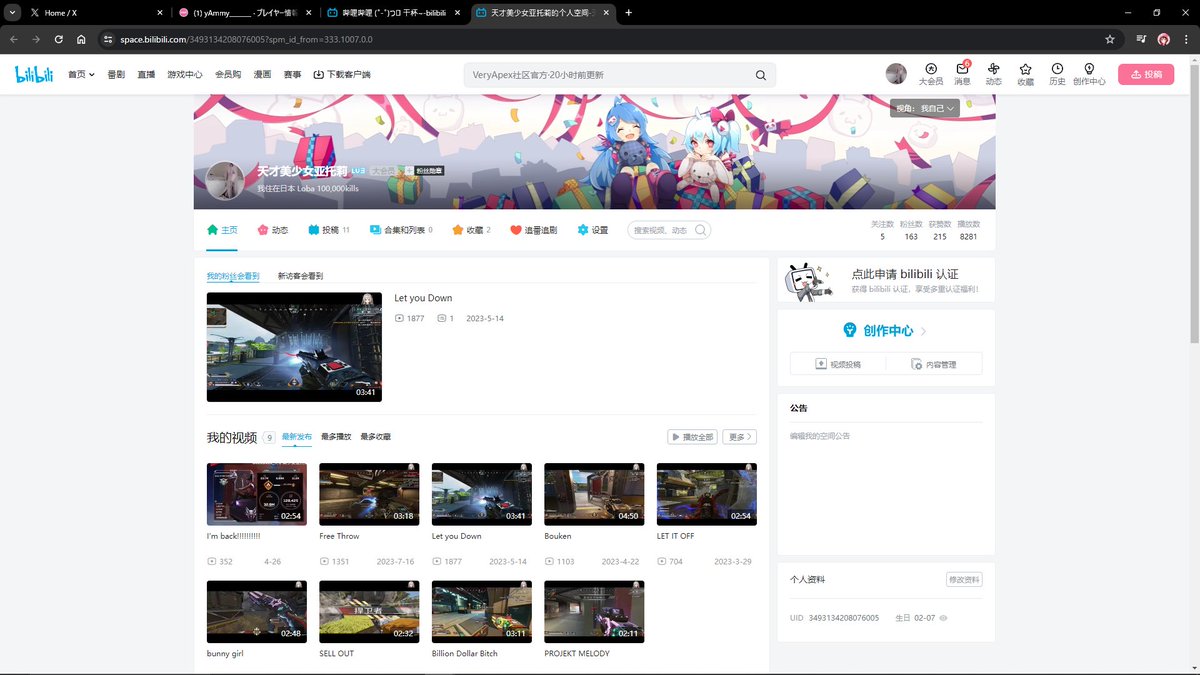Open the 更多 dropdown beside 播放全部
This screenshot has height=675, width=1200.
(x=739, y=436)
